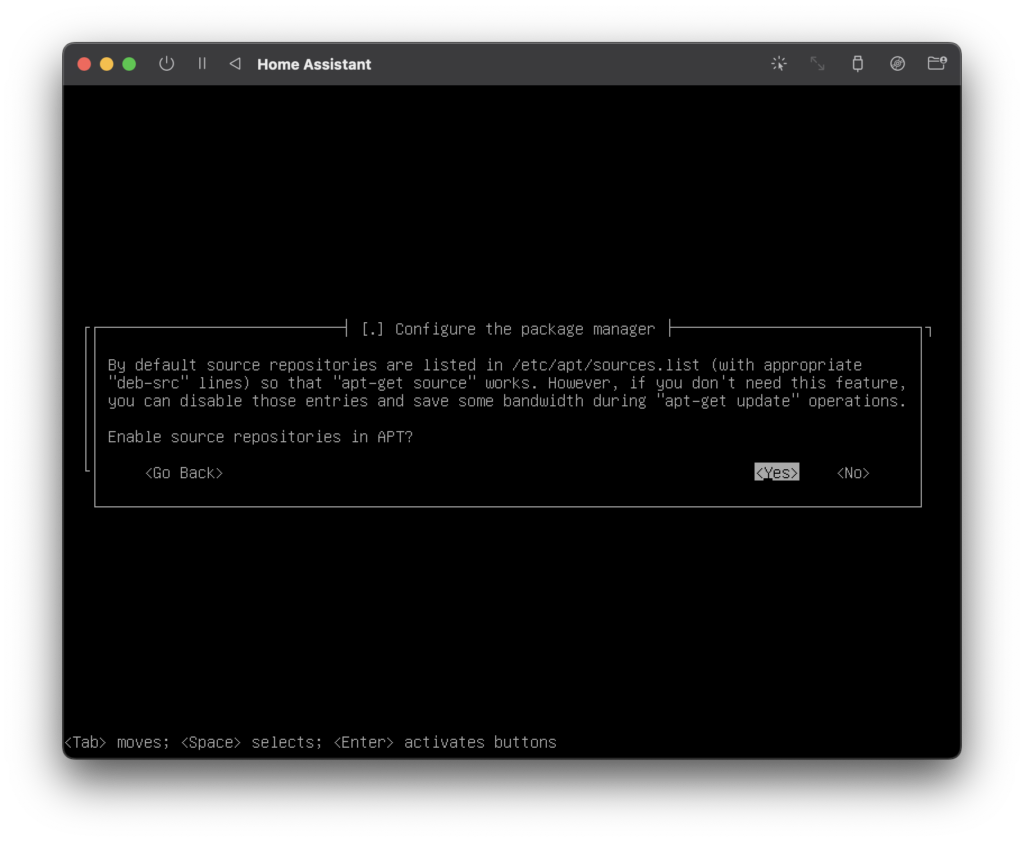Screen dimensions: 1024x842
Task: Toggle mouse capture cursor icon
Action: 778,64
